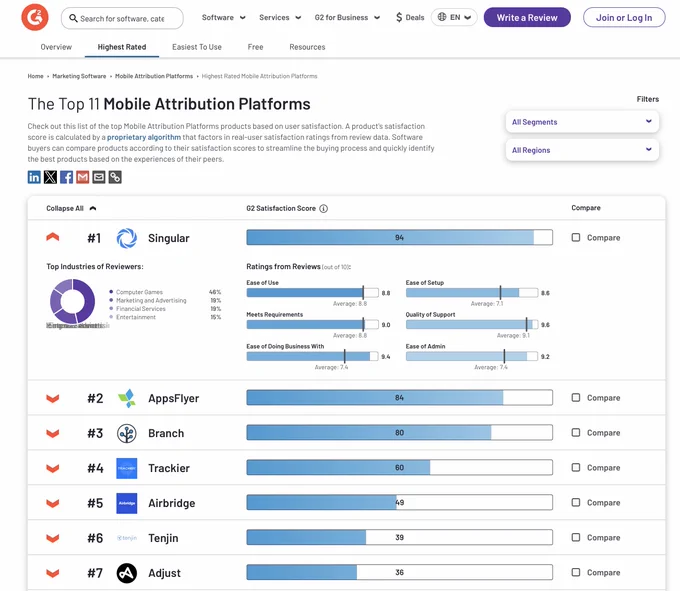Open the proprietary algorithm link
Screen dimensions: 680x591
(x=144, y=137)
